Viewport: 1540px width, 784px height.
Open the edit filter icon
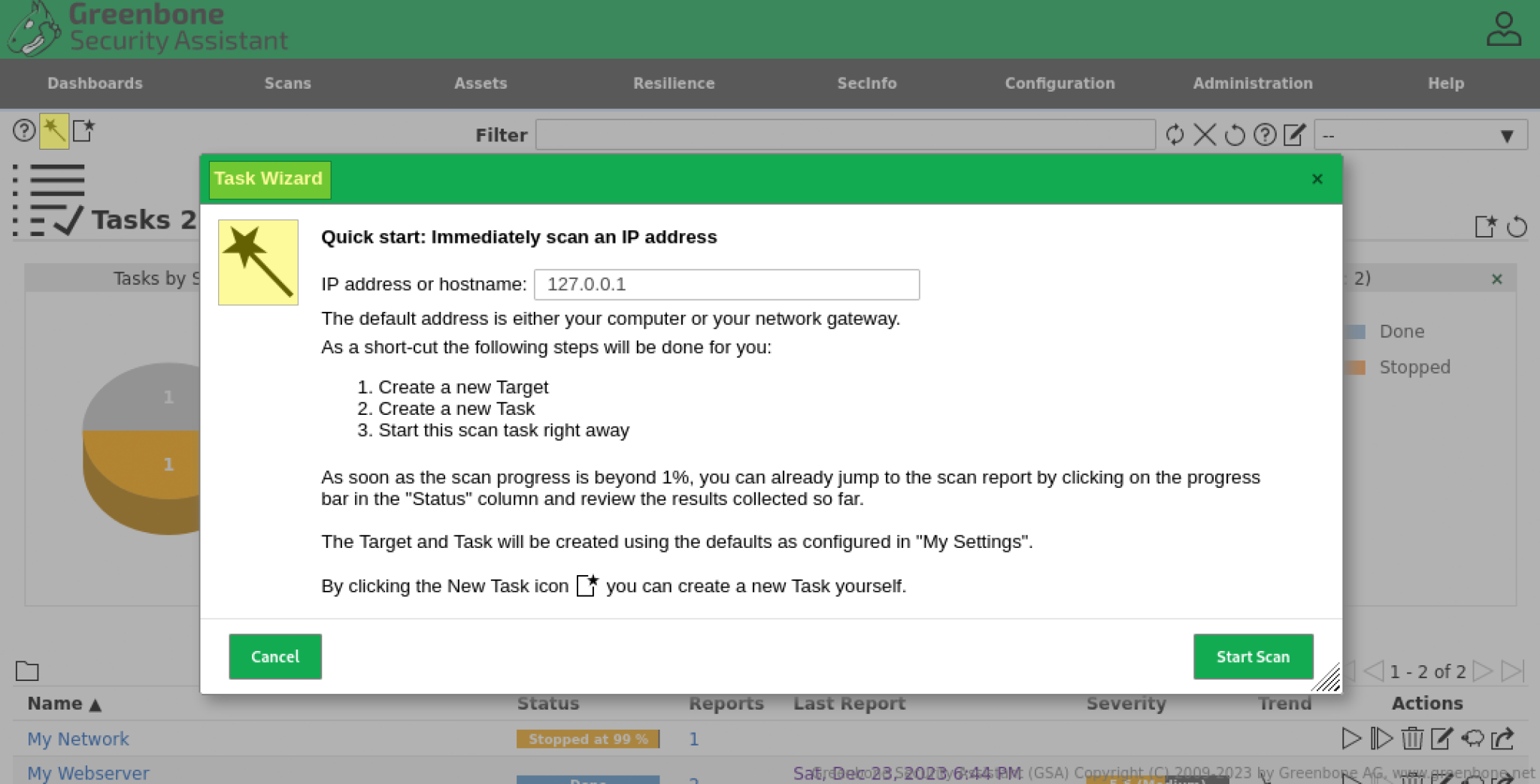1294,135
